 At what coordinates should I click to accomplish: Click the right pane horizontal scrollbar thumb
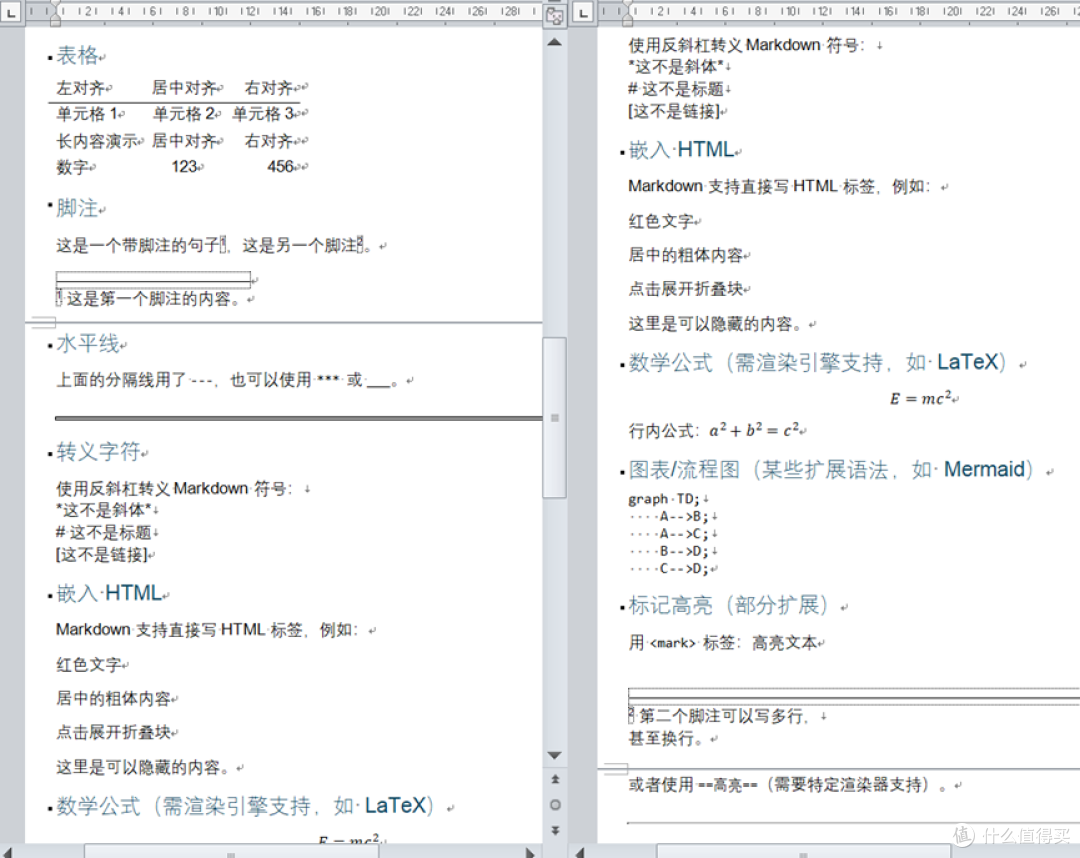coord(803,852)
